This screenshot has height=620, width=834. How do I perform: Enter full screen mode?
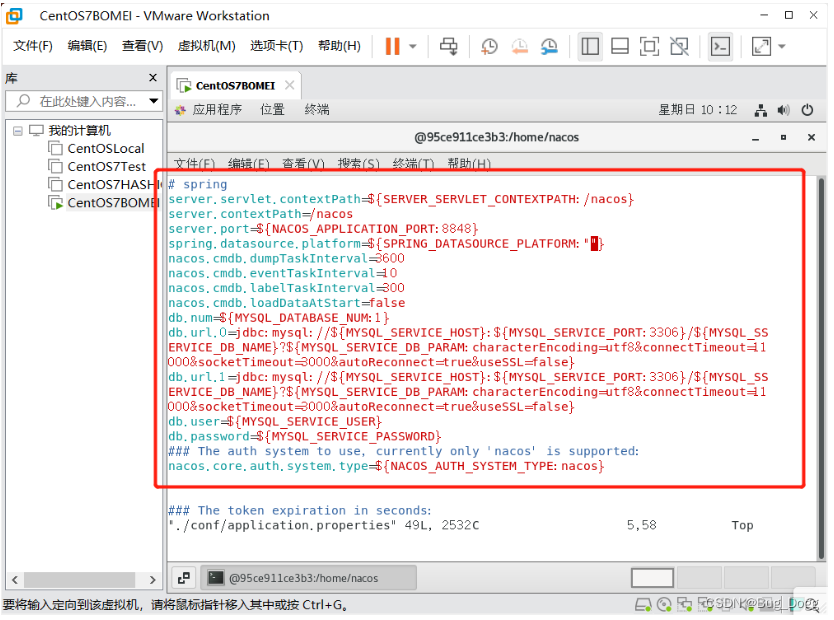coord(649,46)
